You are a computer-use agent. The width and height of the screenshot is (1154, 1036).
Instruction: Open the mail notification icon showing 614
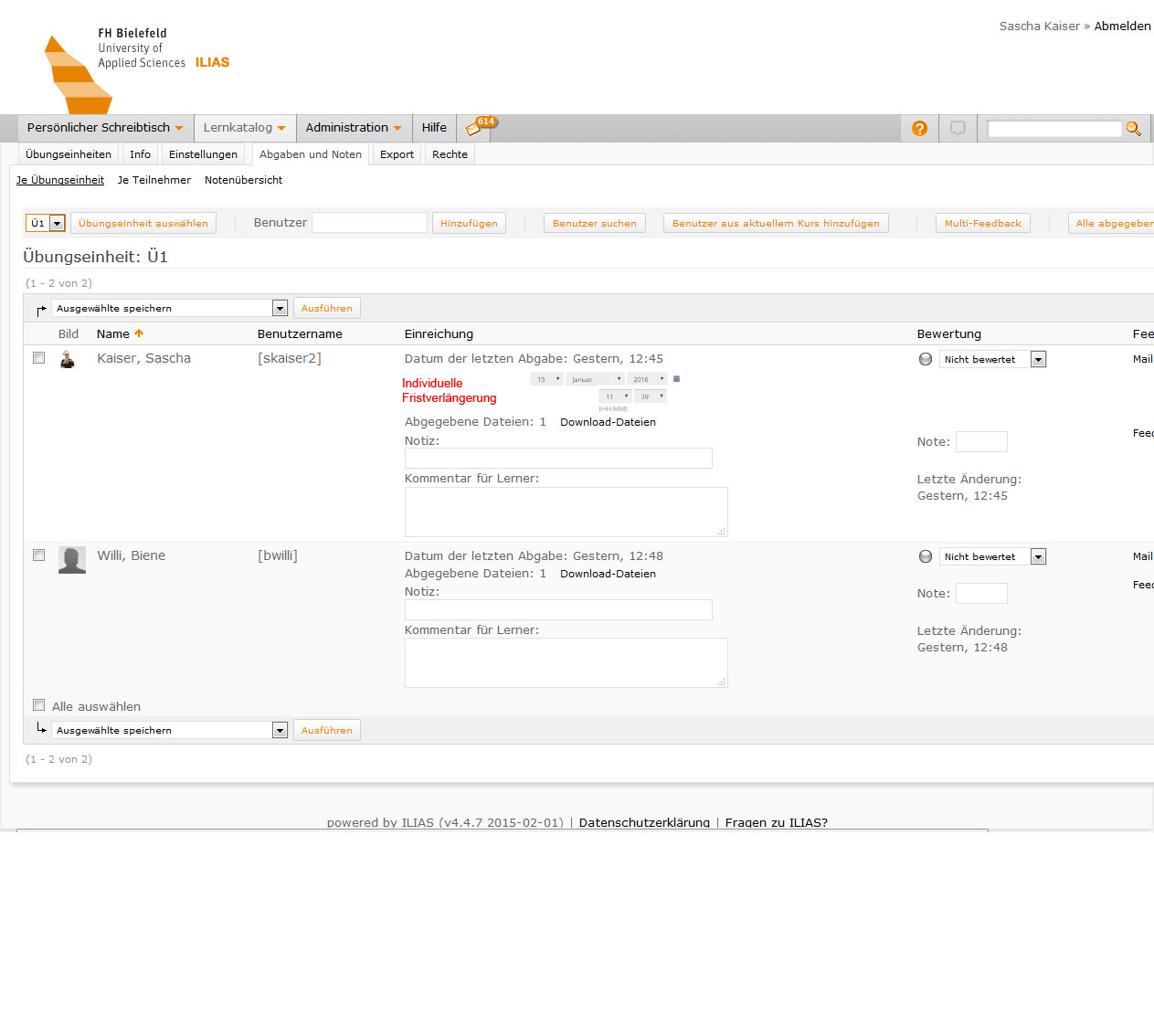479,127
